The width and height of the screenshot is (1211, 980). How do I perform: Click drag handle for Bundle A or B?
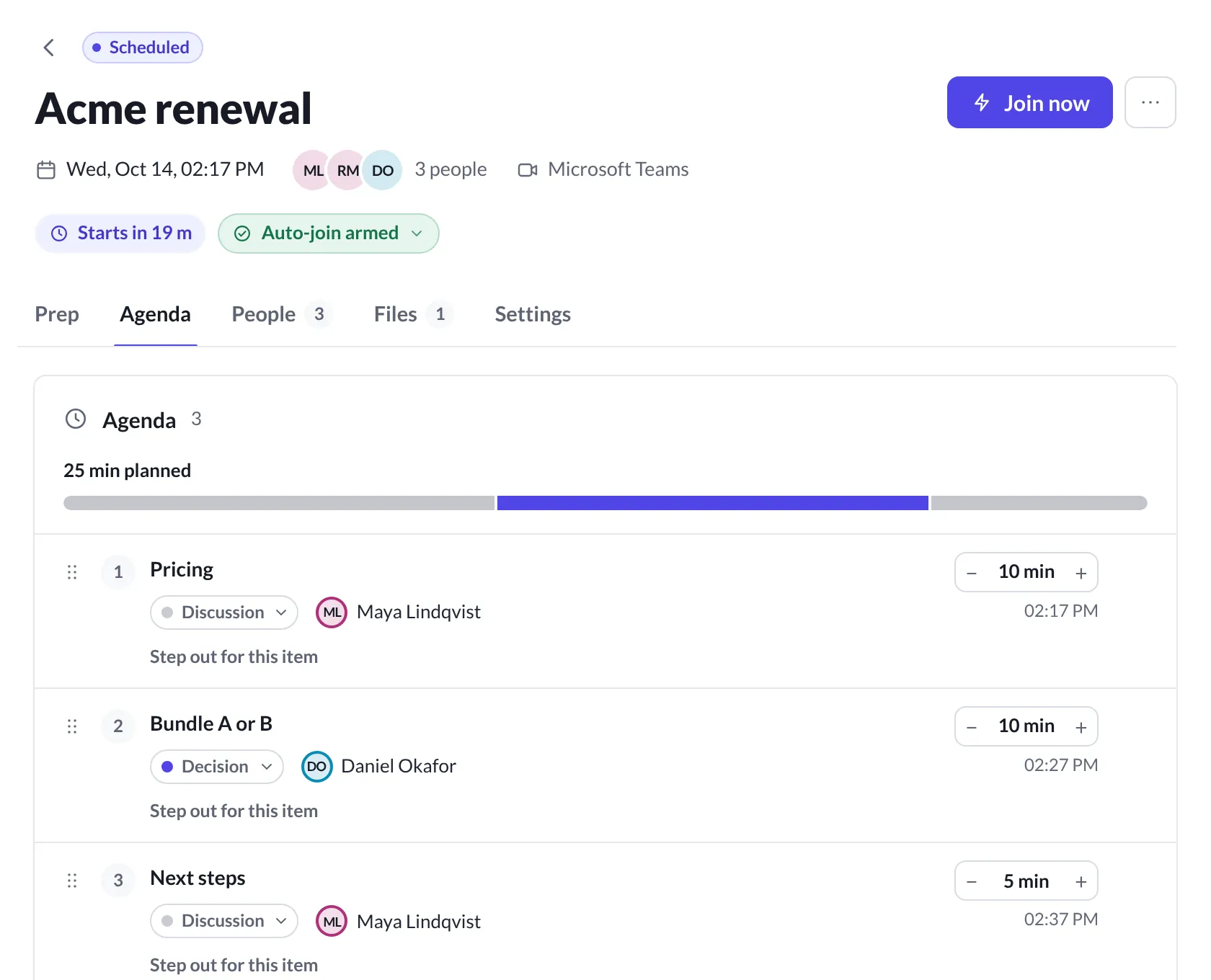72,726
